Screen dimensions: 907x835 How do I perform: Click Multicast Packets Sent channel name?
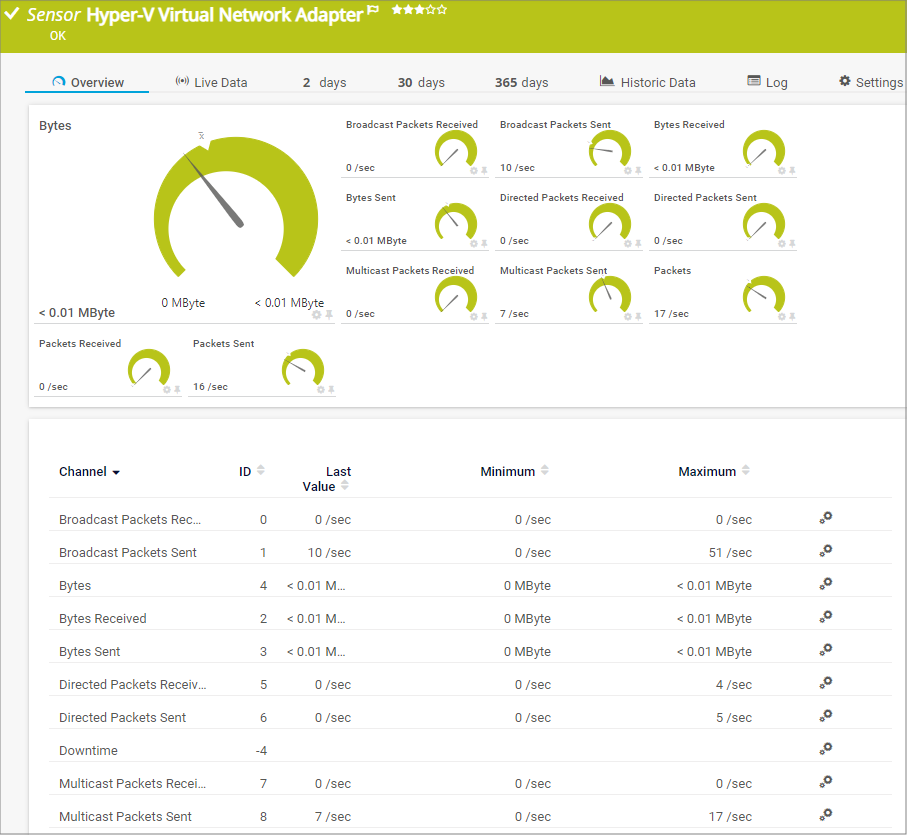click(x=125, y=816)
